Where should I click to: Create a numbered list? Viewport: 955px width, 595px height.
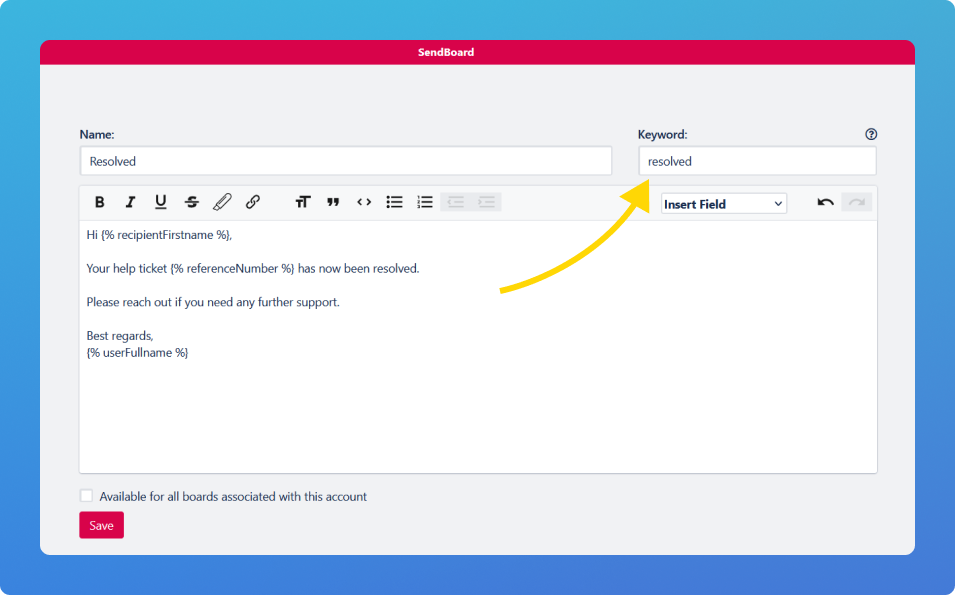click(424, 202)
